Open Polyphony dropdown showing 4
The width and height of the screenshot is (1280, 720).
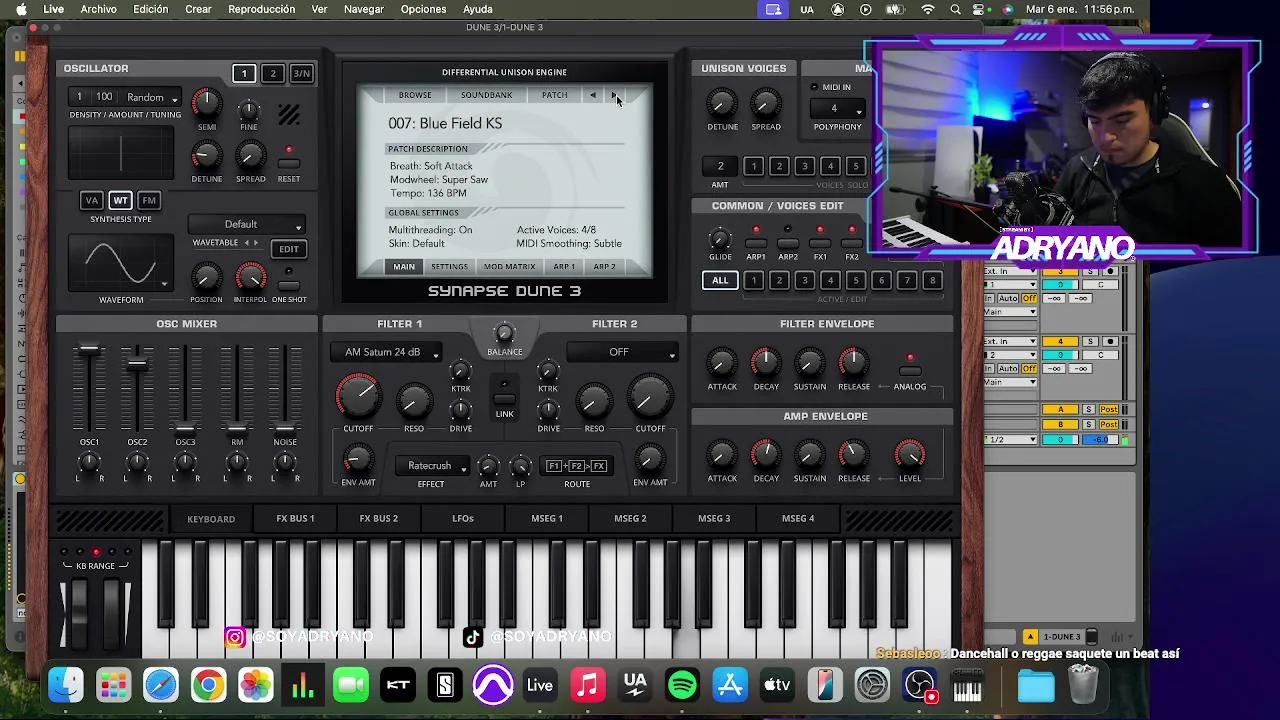pos(837,108)
